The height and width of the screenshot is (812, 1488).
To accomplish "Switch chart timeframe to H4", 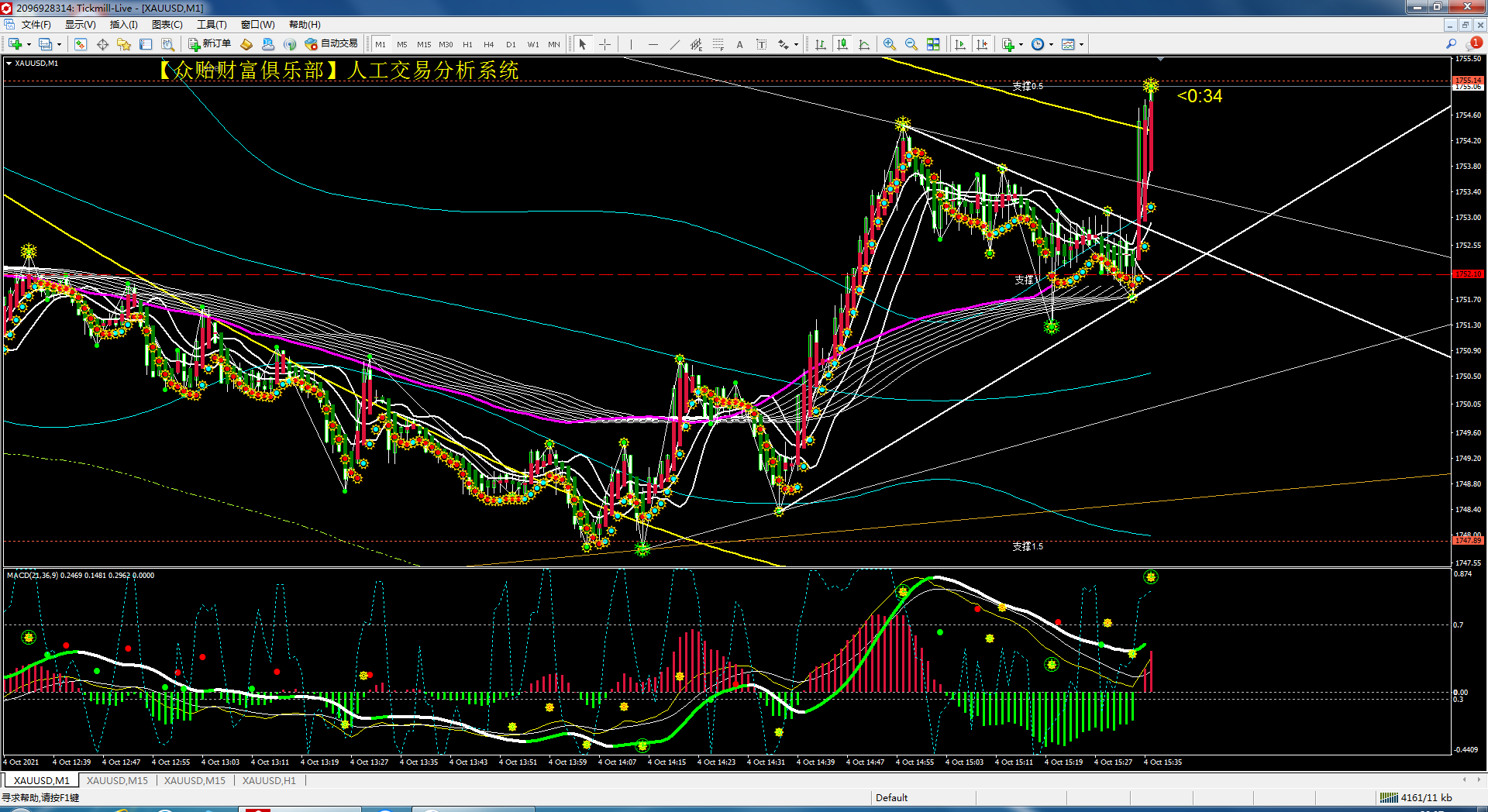I will [x=489, y=44].
